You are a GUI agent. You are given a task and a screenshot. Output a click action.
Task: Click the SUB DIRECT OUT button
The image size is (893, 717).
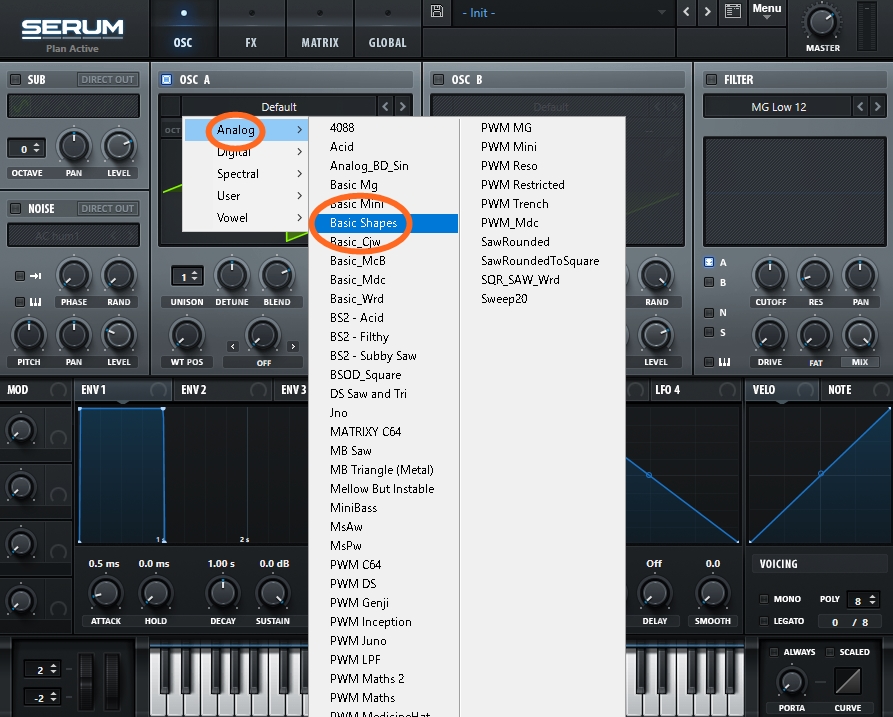click(108, 80)
